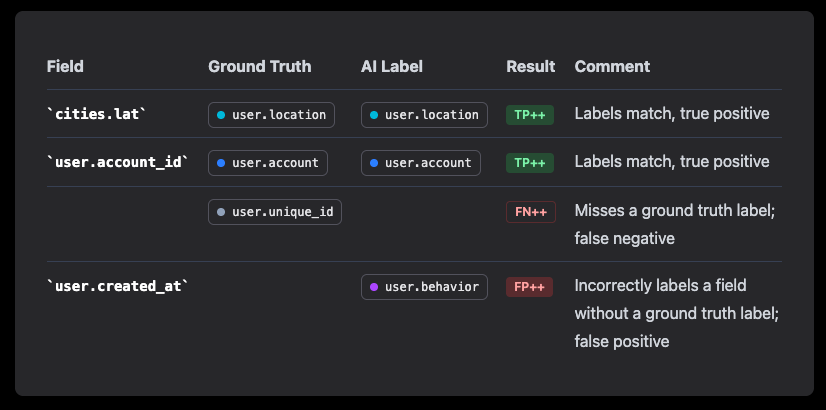Viewport: 826px width, 410px height.
Task: Click the TP++ badge in user.account_id row
Action: 529,162
